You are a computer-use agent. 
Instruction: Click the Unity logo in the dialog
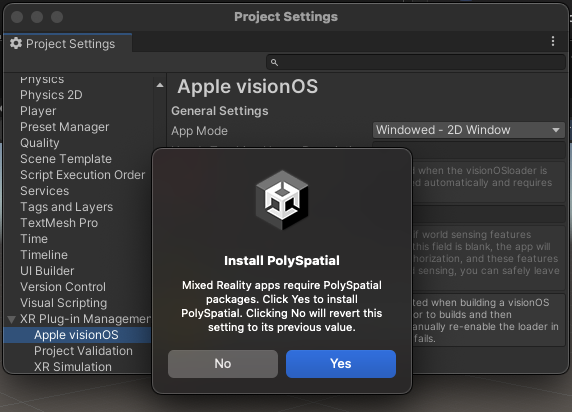pos(282,200)
